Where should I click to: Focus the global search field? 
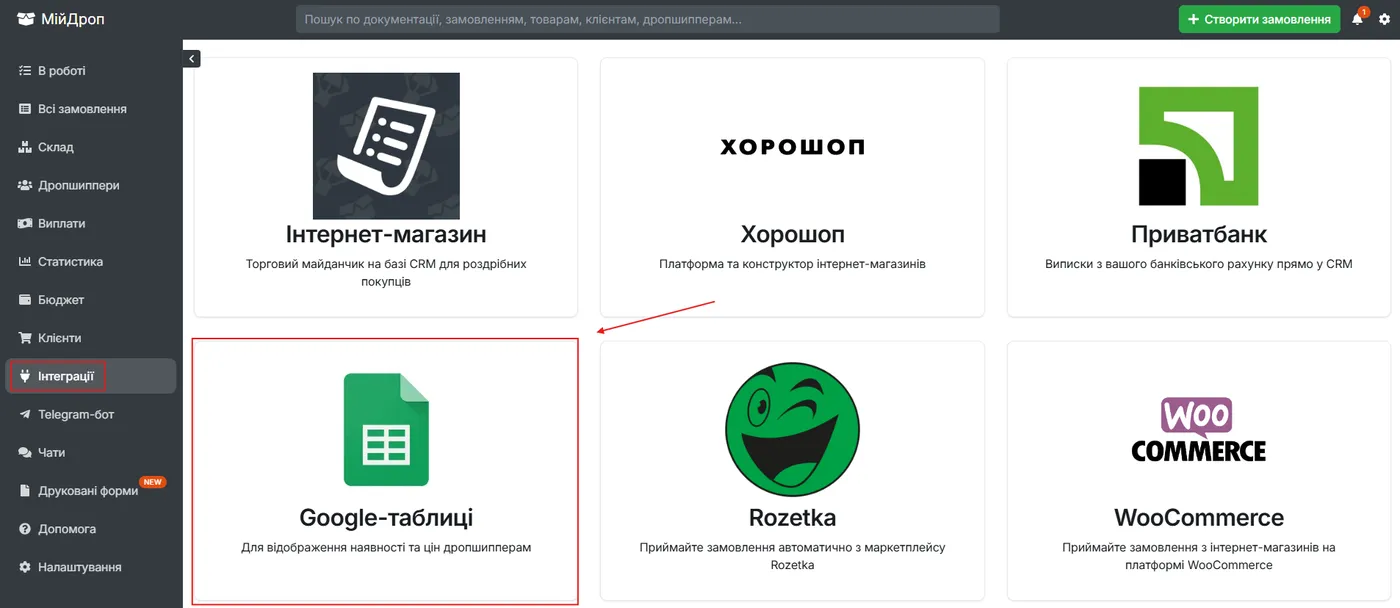pos(648,19)
